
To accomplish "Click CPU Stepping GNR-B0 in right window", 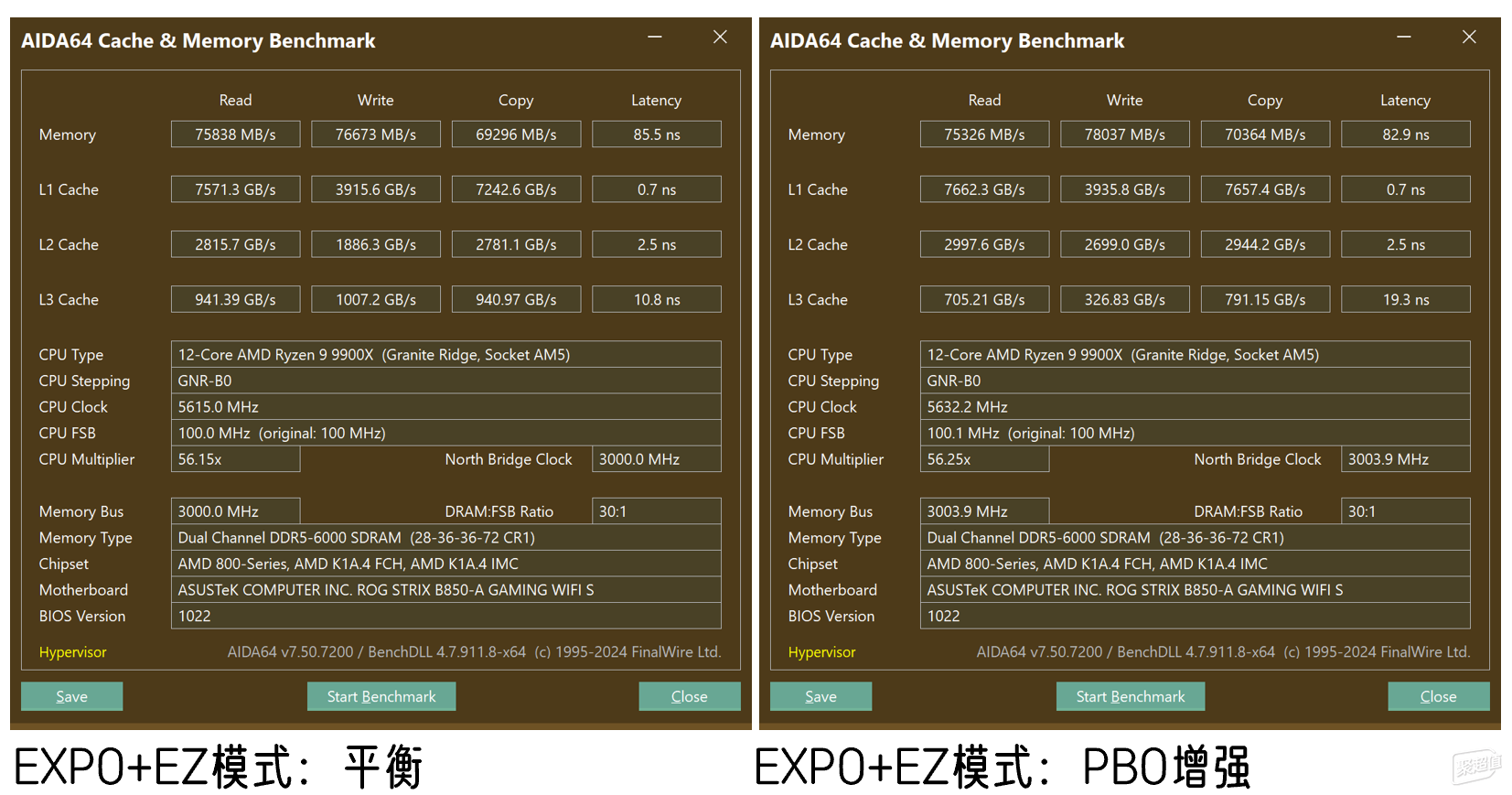I will pos(1195,381).
